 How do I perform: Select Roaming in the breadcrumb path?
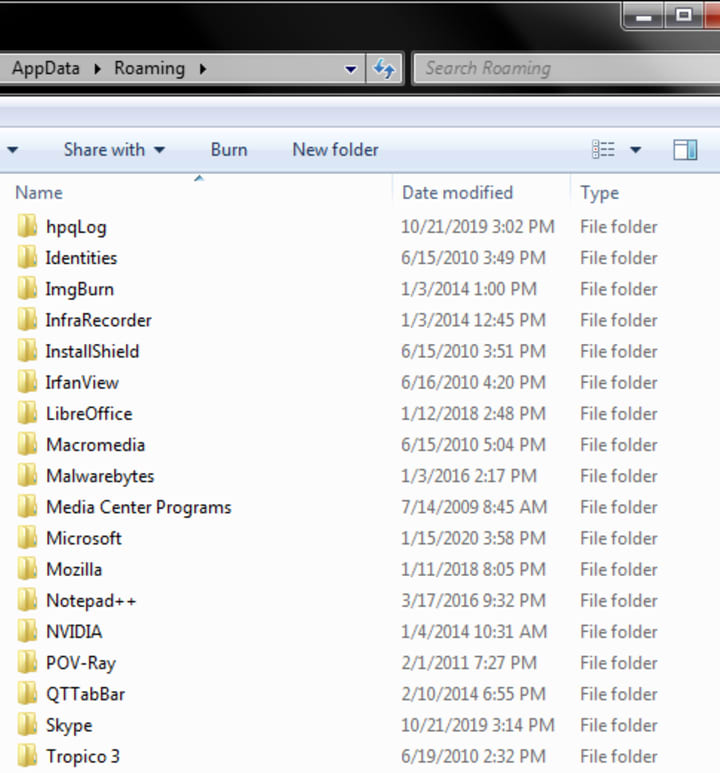click(149, 69)
